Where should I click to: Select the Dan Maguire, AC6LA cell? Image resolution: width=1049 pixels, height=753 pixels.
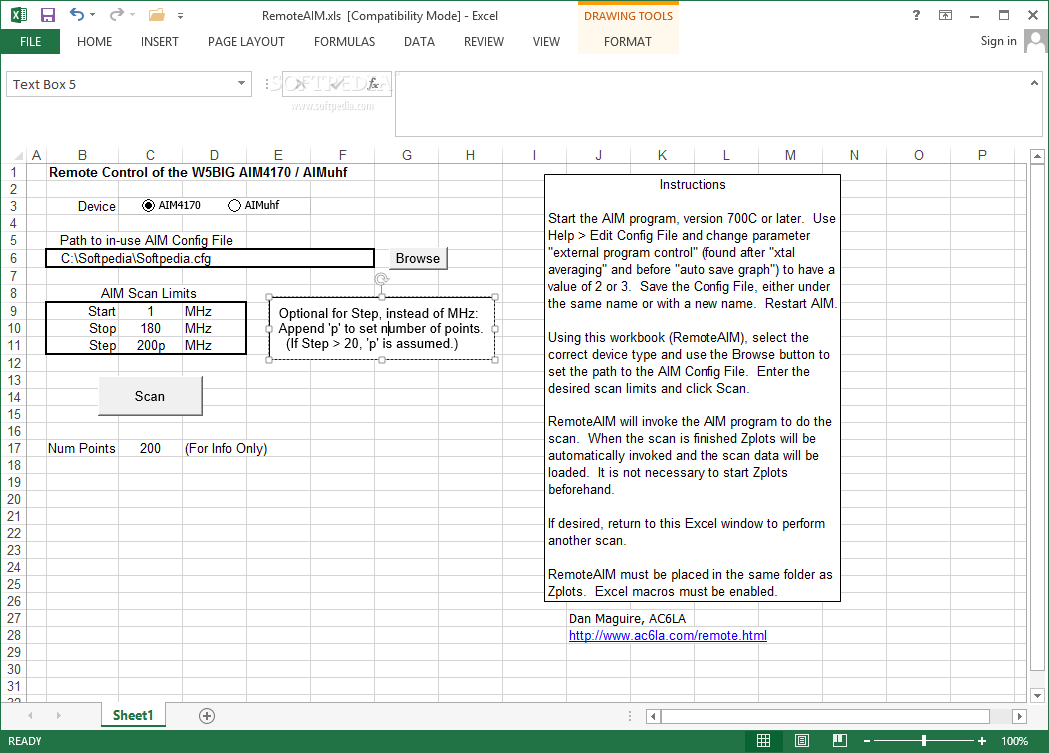point(628,619)
